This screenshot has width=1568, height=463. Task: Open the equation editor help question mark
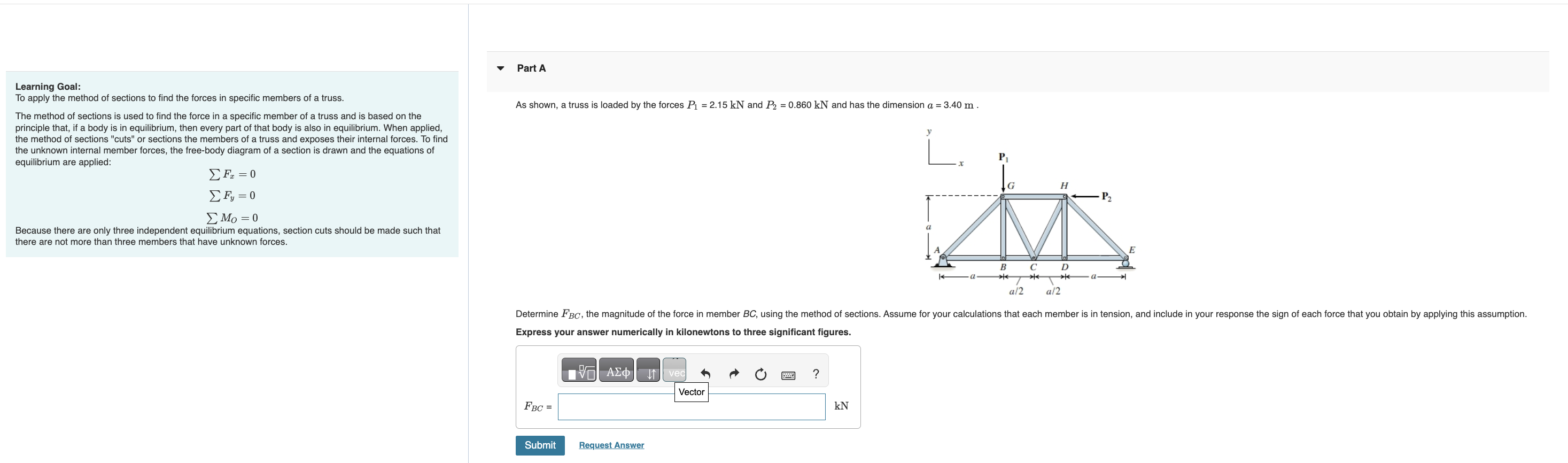click(816, 373)
